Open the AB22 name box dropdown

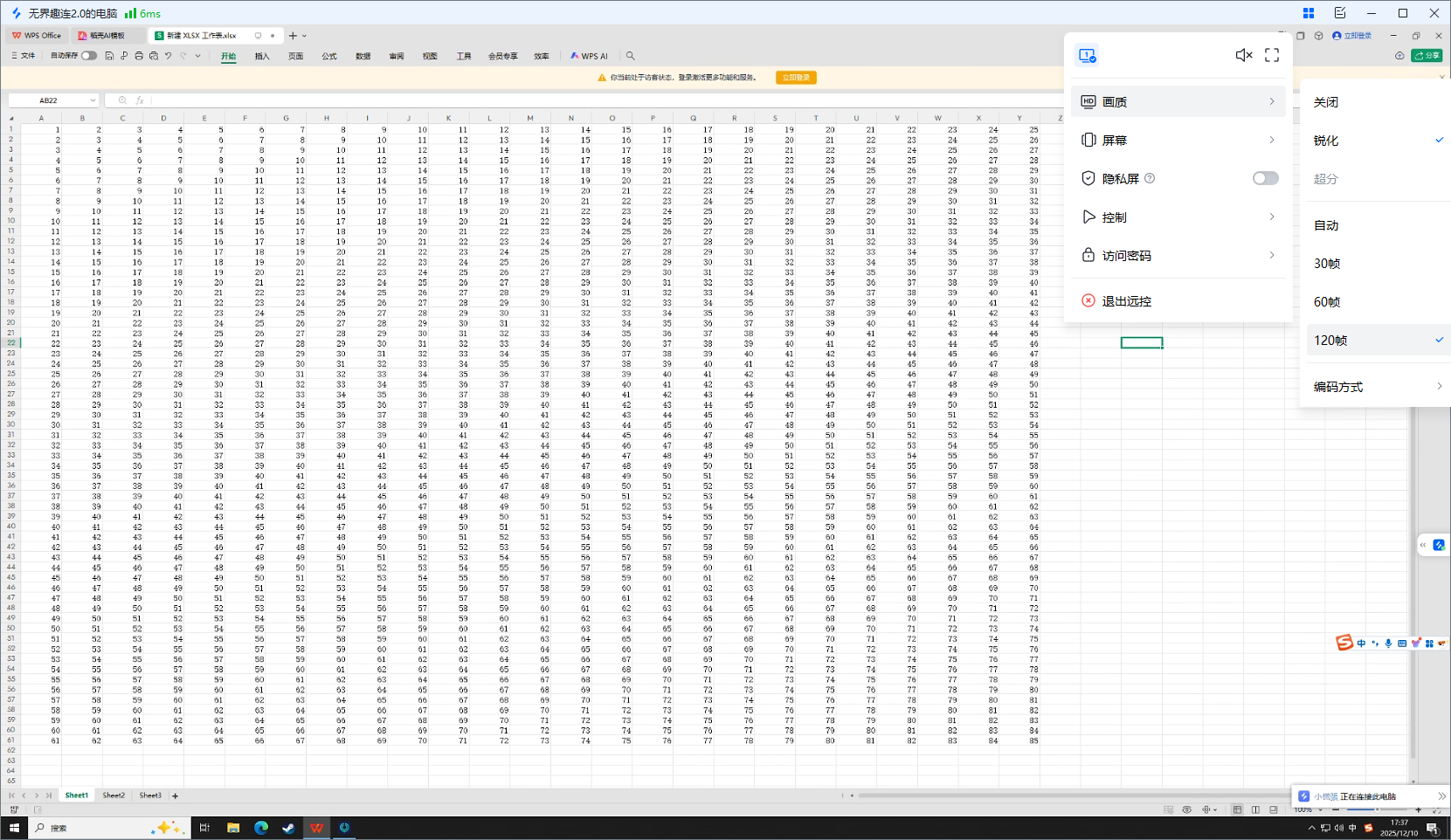click(x=93, y=100)
